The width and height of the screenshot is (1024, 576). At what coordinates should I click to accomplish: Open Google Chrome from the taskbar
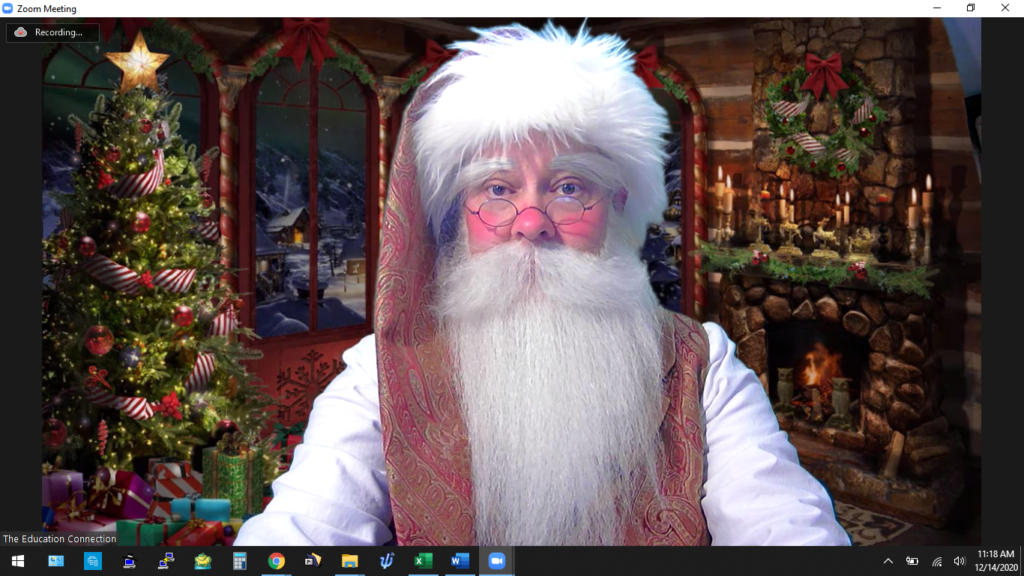point(277,561)
